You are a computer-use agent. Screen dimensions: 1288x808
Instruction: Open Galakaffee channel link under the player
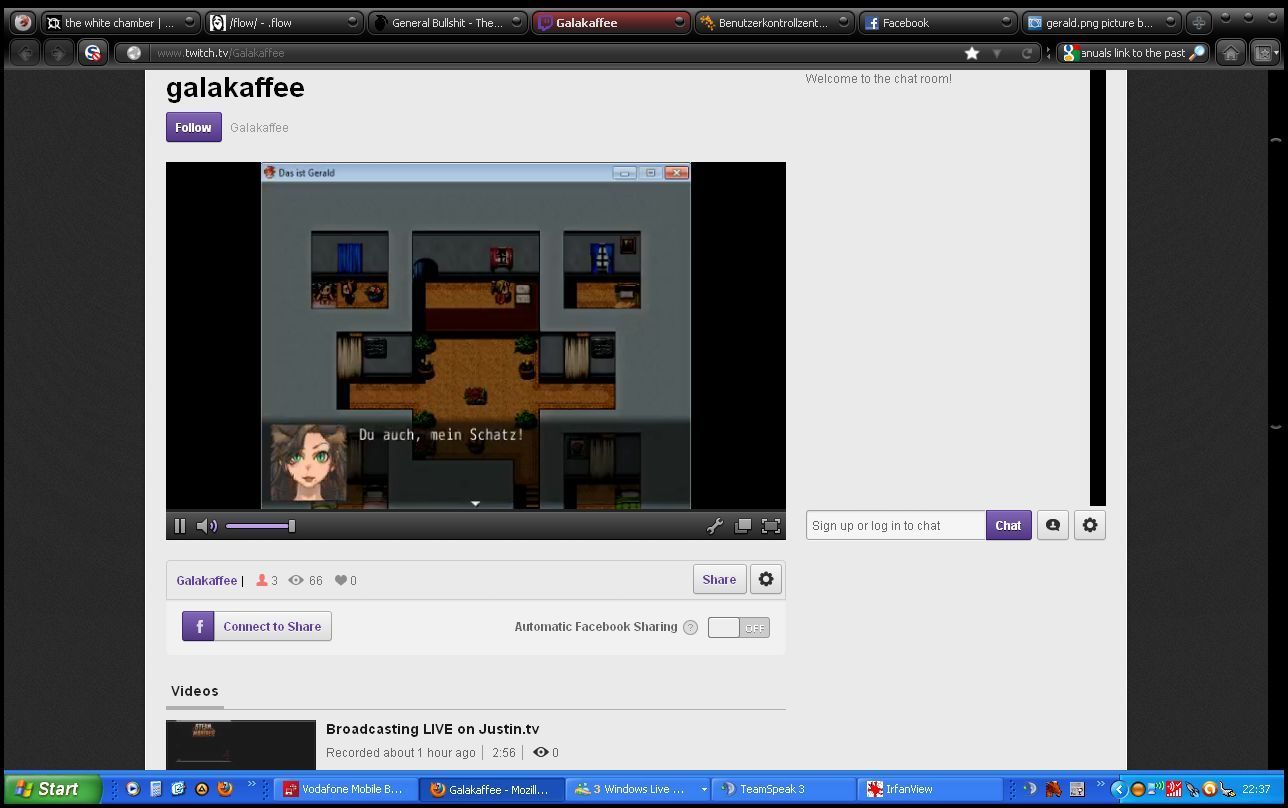tap(207, 580)
